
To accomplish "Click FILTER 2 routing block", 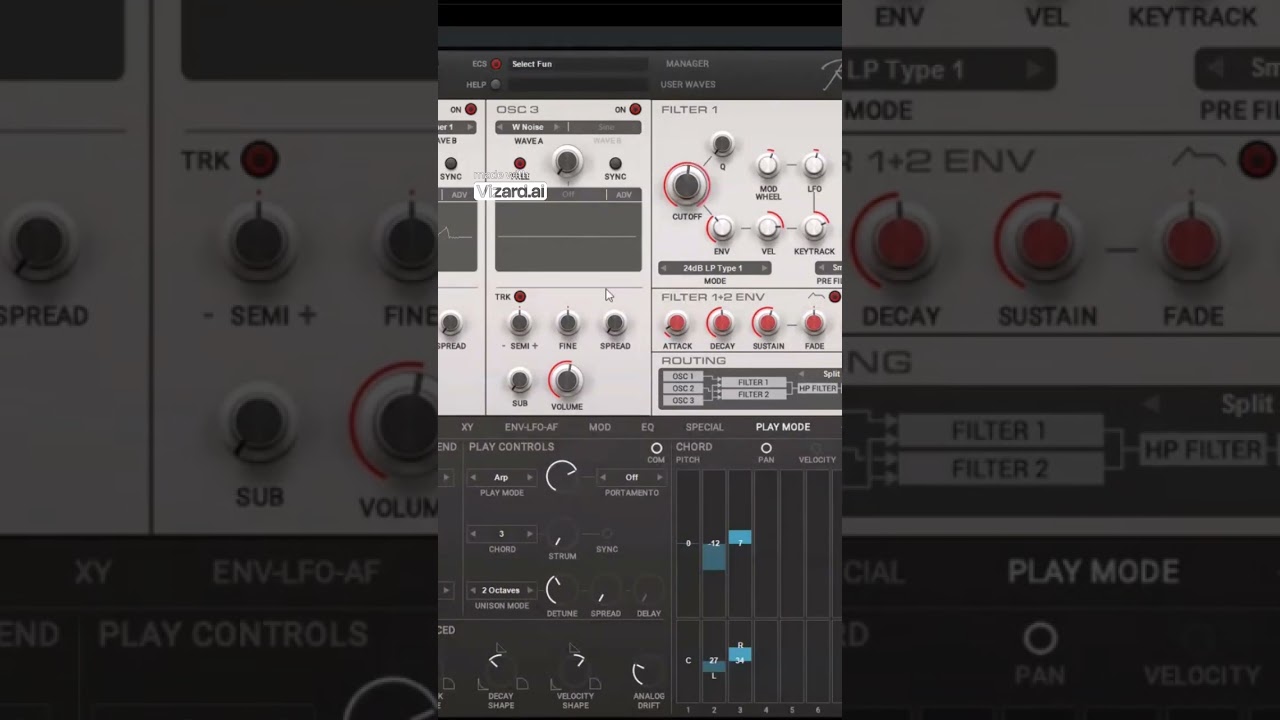I will click(x=753, y=395).
